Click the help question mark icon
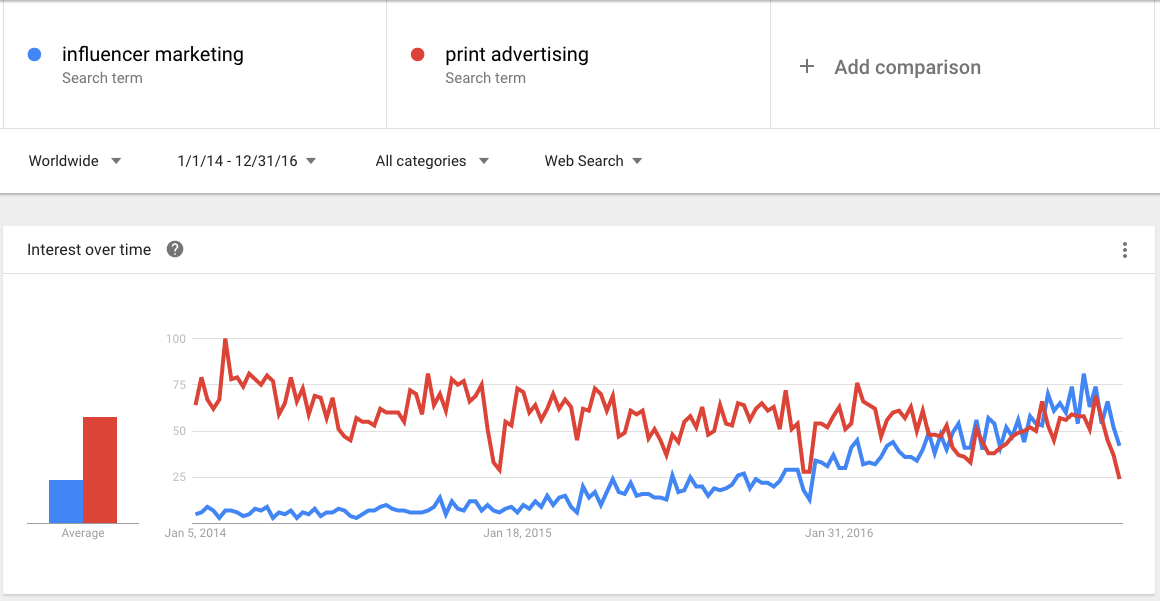Screen dimensions: 1160x601 [x=175, y=249]
